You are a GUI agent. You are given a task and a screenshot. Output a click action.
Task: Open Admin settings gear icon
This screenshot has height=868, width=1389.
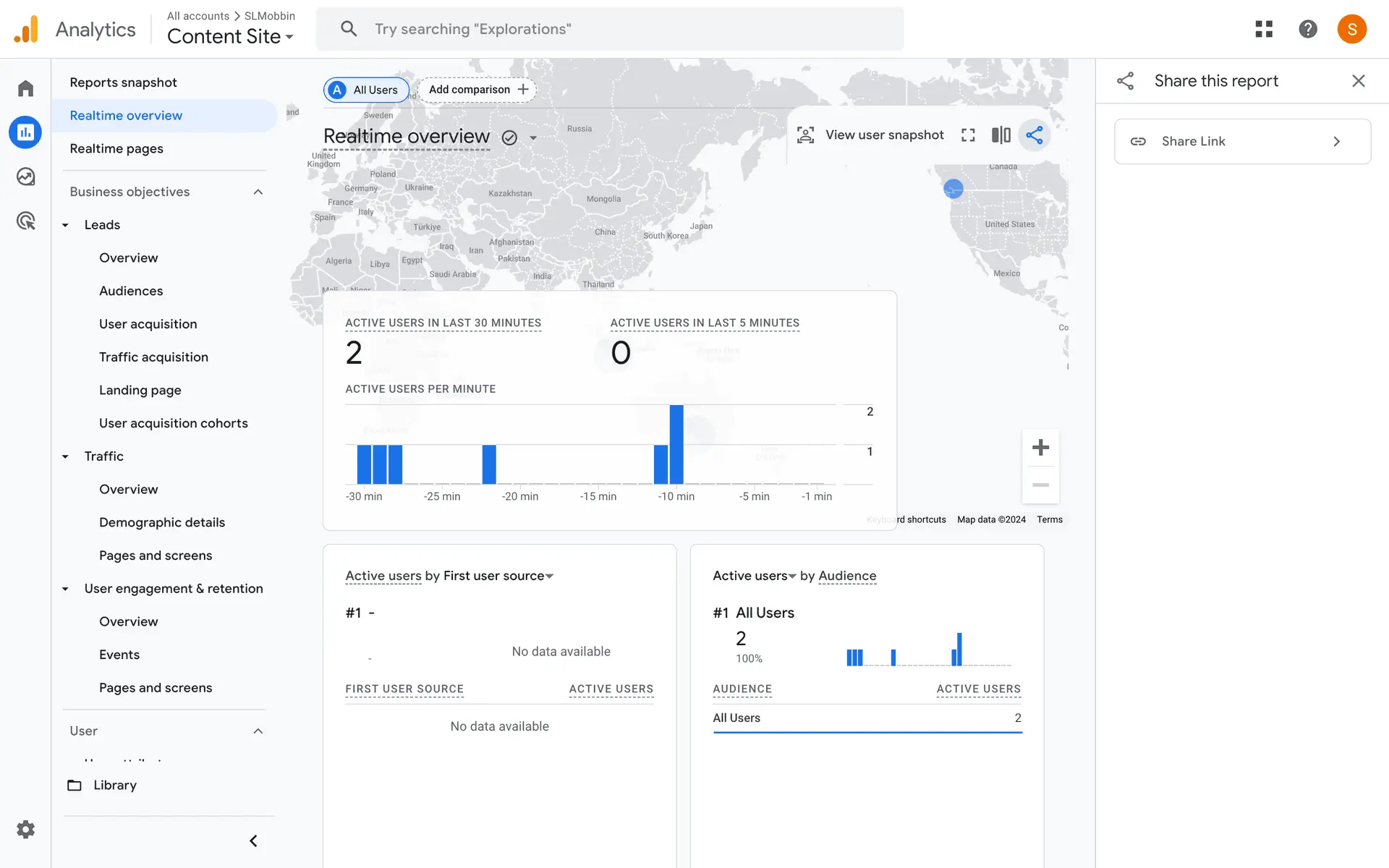[x=25, y=829]
